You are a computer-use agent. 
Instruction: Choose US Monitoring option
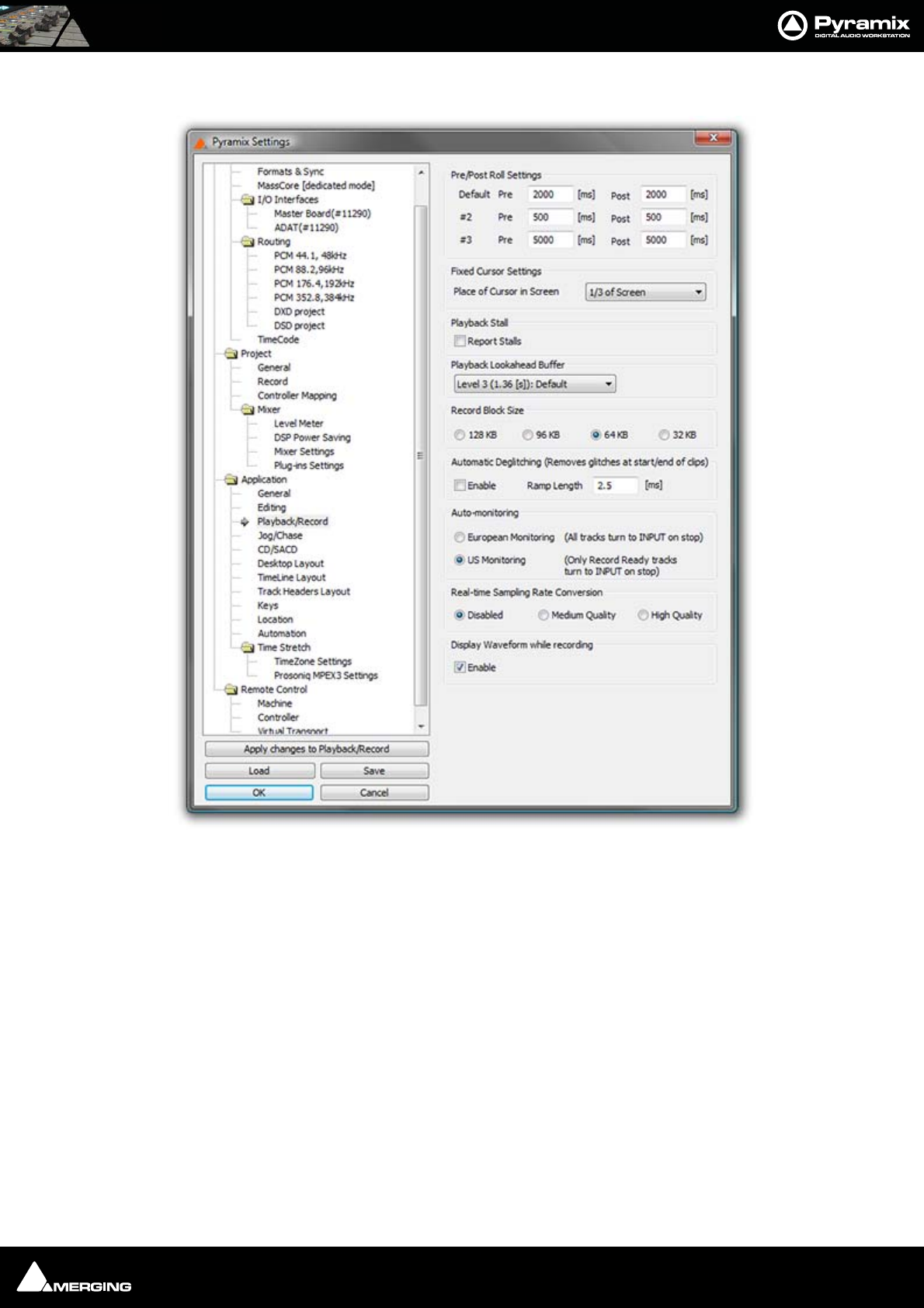460,560
